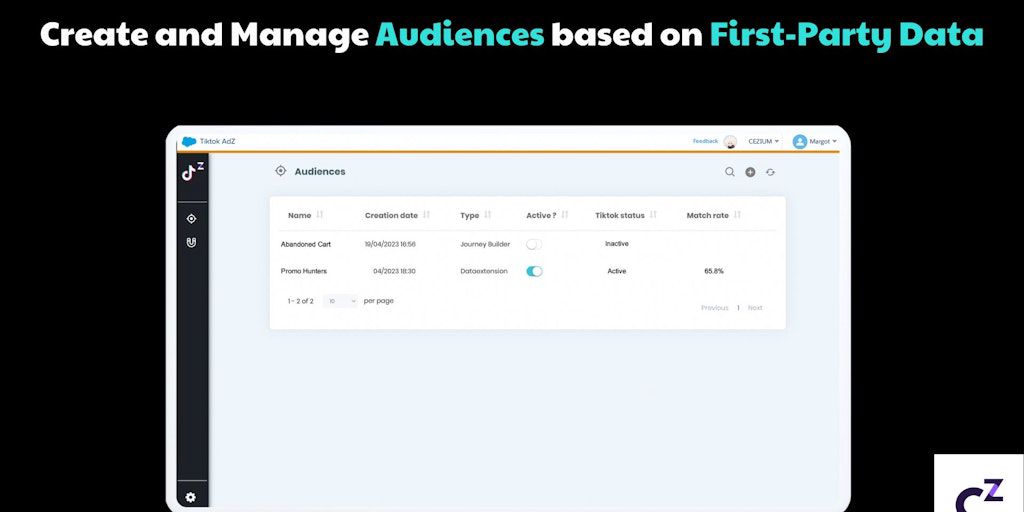Image resolution: width=1024 pixels, height=512 pixels.
Task: Click the 04/2023 18:30 creation date
Action: (x=394, y=271)
